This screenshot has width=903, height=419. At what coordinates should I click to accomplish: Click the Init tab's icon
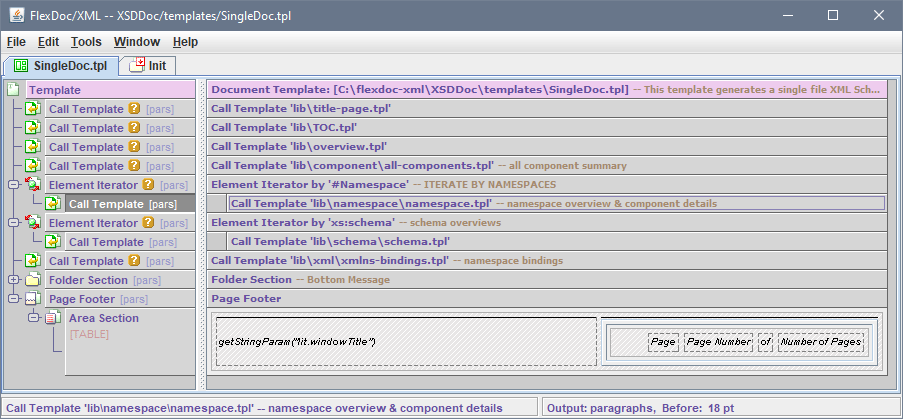136,65
